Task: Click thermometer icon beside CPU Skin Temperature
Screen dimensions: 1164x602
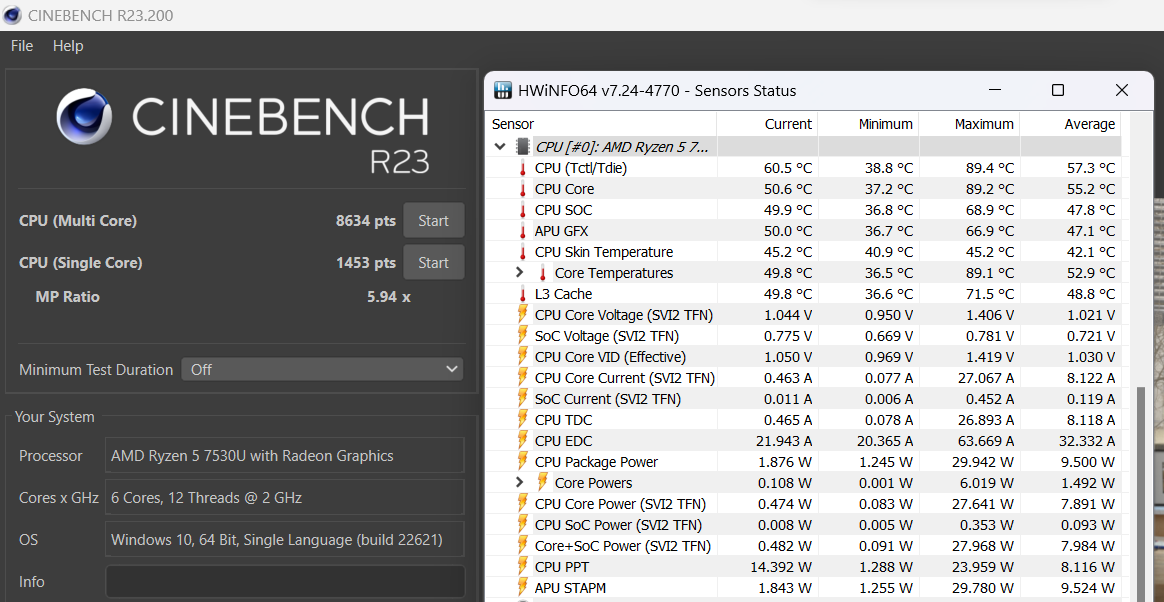Action: pos(523,252)
